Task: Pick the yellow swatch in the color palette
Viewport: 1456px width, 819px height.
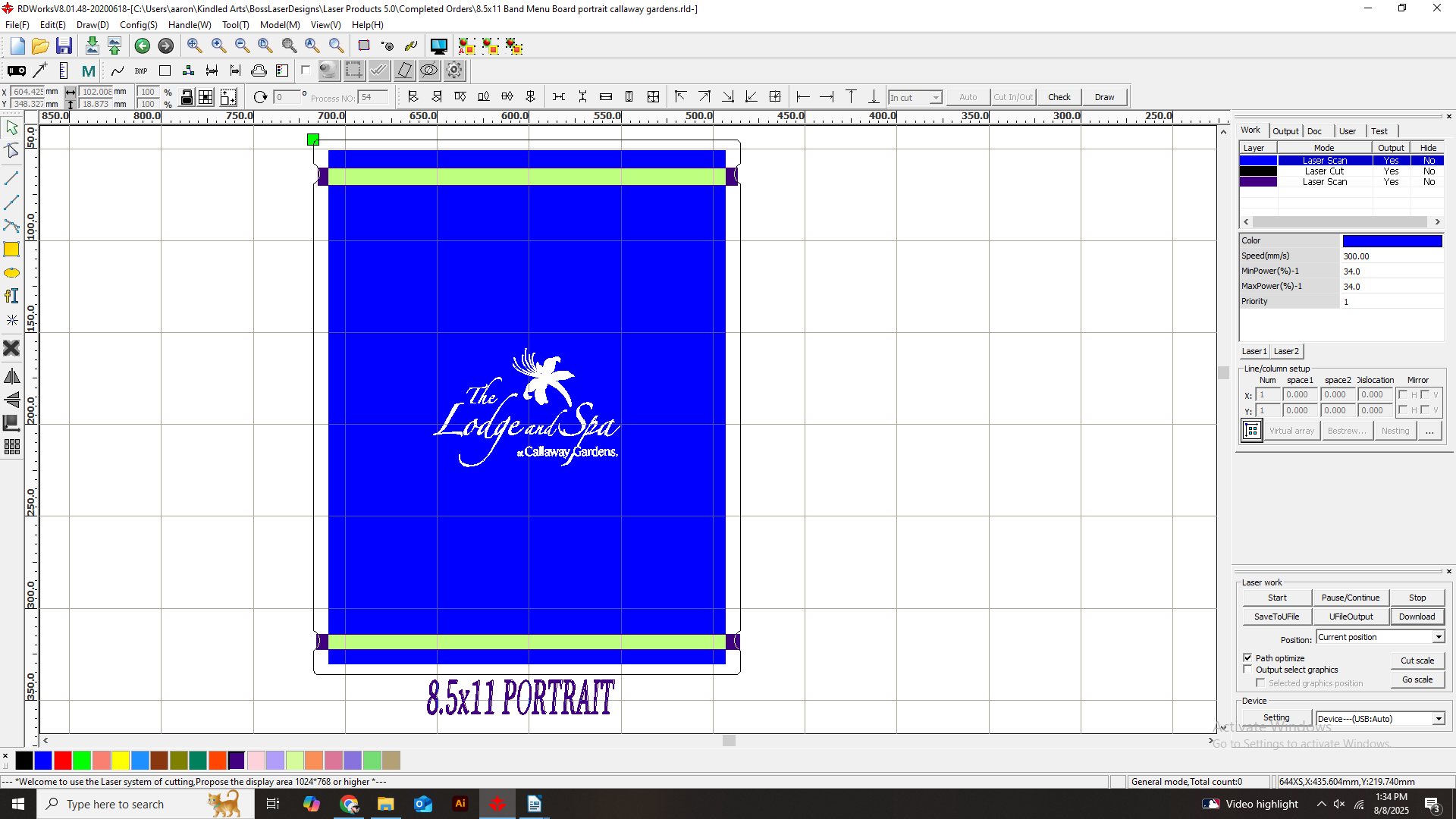Action: [x=121, y=760]
